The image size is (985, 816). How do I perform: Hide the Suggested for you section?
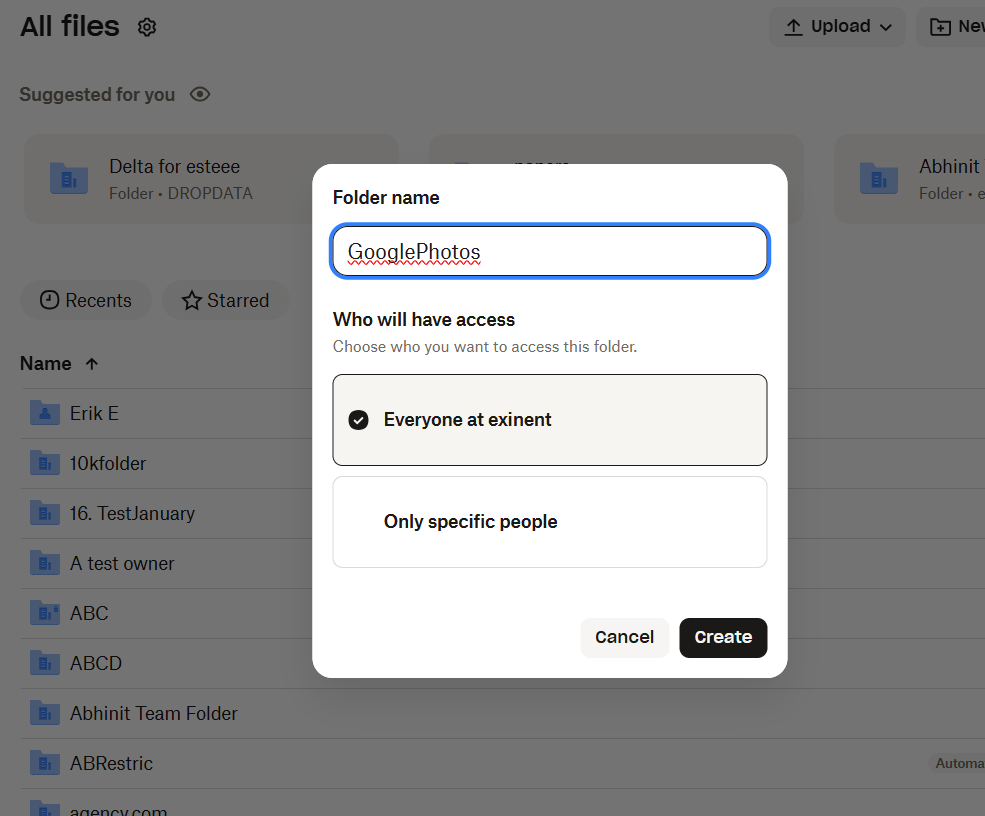[x=200, y=94]
